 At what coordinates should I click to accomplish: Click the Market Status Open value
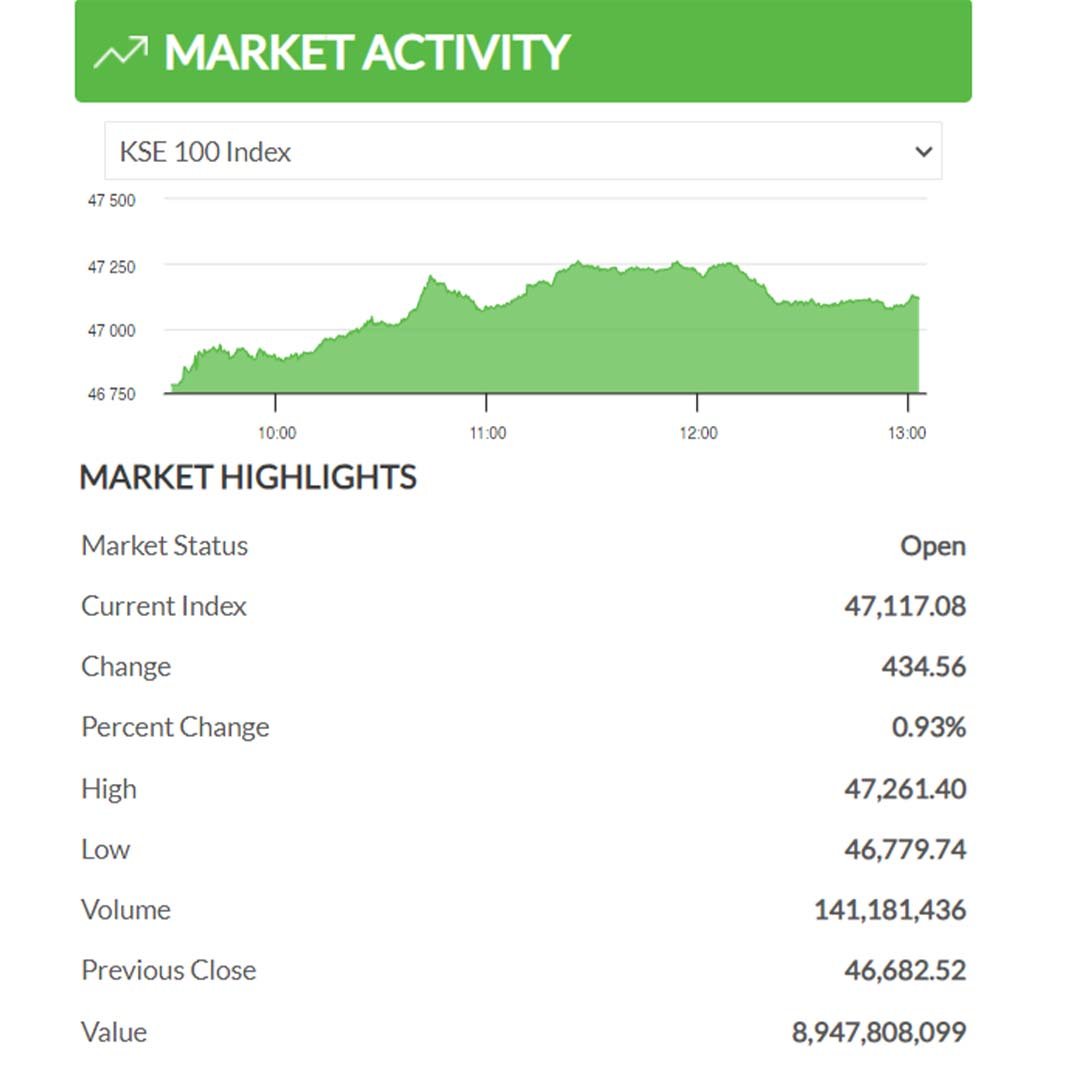point(932,546)
